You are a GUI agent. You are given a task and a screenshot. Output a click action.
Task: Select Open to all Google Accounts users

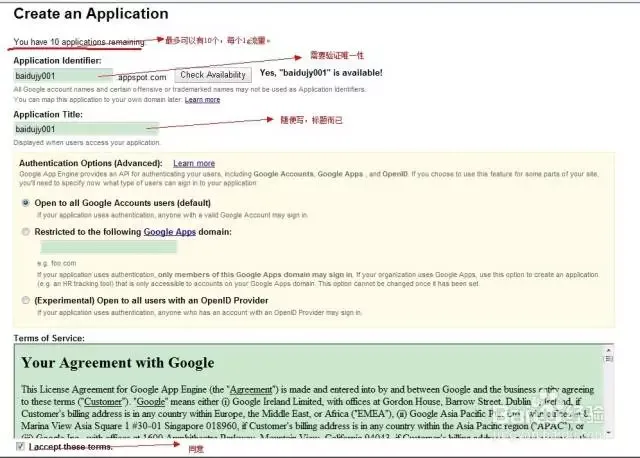(x=26, y=202)
